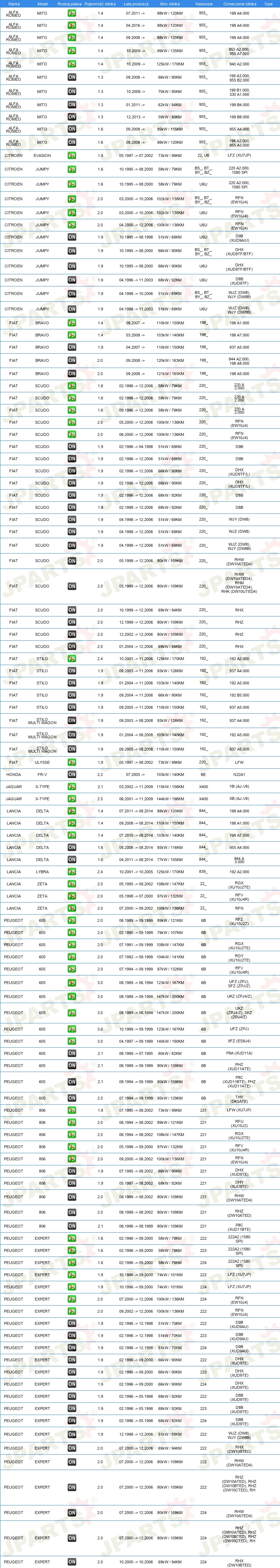Click ON diesel icon in Fiat Bravo 04.2007 row
The width and height of the screenshot is (280, 1568).
(x=71, y=348)
